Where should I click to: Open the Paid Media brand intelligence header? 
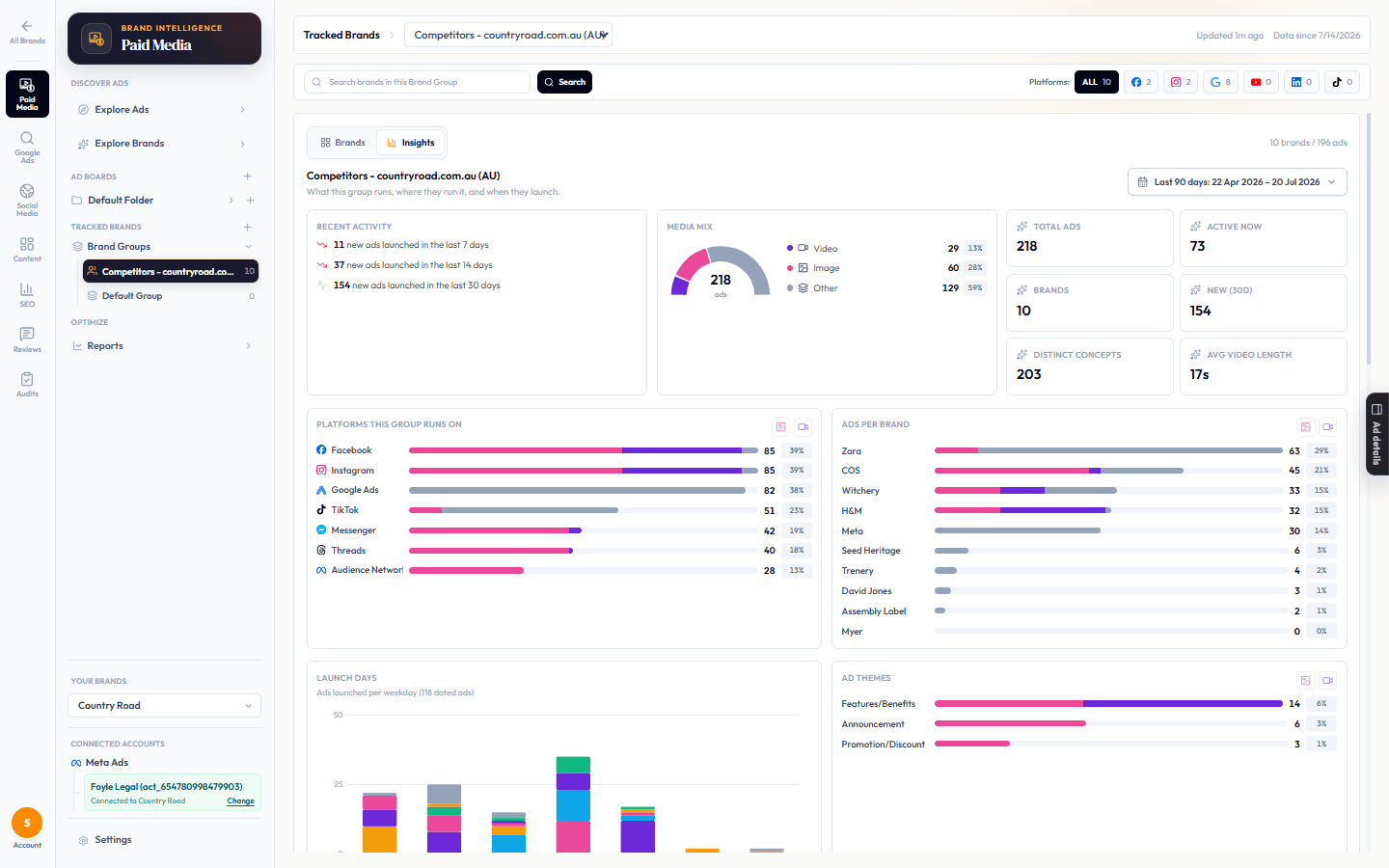164,39
